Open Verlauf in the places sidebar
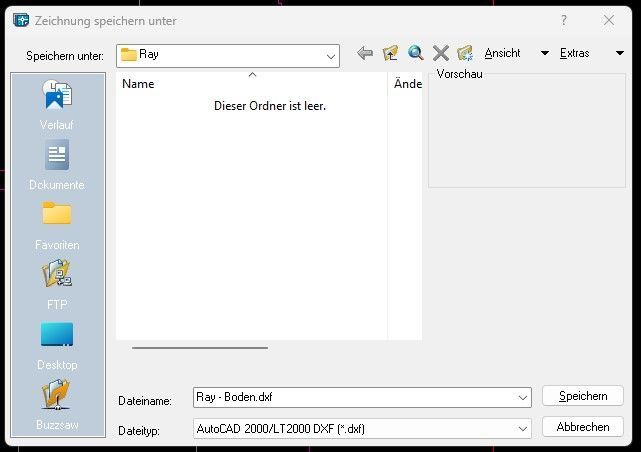641x452 pixels. (x=57, y=105)
